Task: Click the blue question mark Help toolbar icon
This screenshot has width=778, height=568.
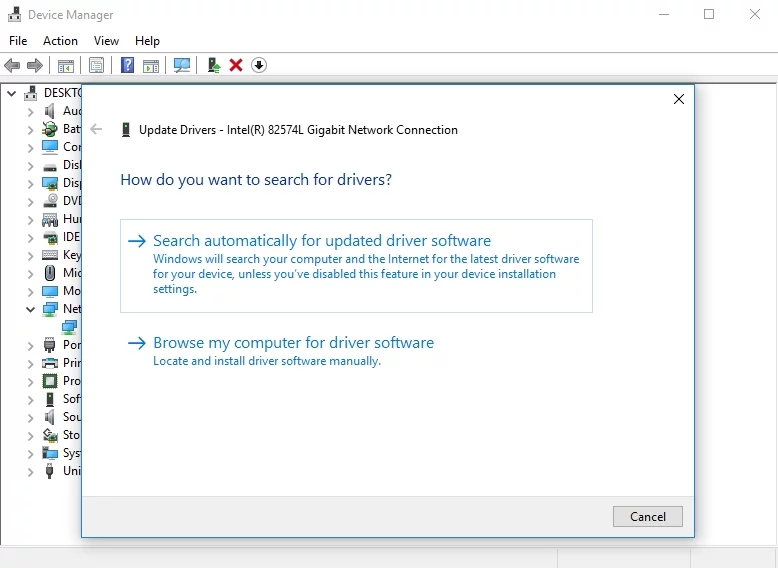Action: (x=127, y=65)
